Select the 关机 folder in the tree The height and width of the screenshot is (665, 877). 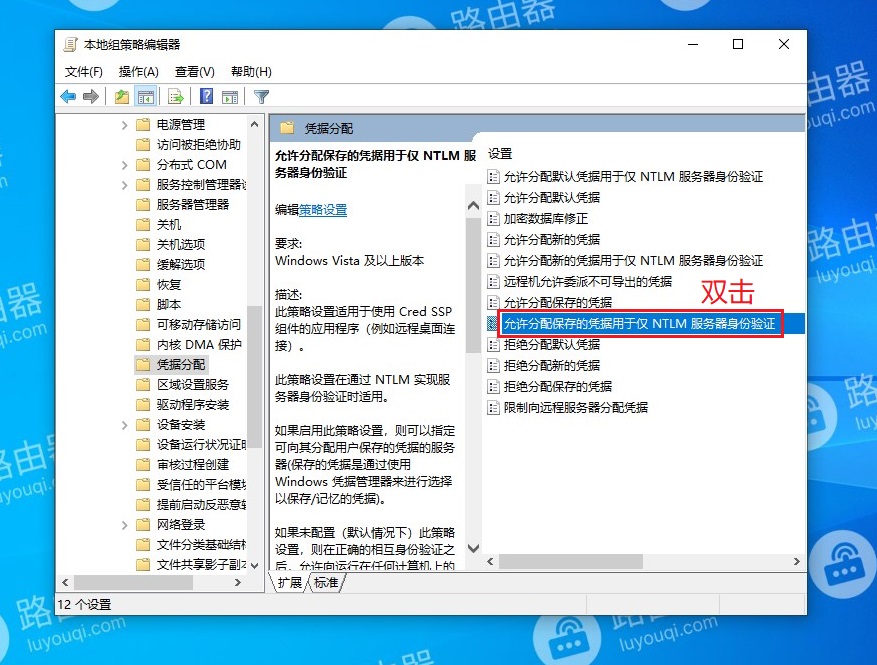coord(169,225)
